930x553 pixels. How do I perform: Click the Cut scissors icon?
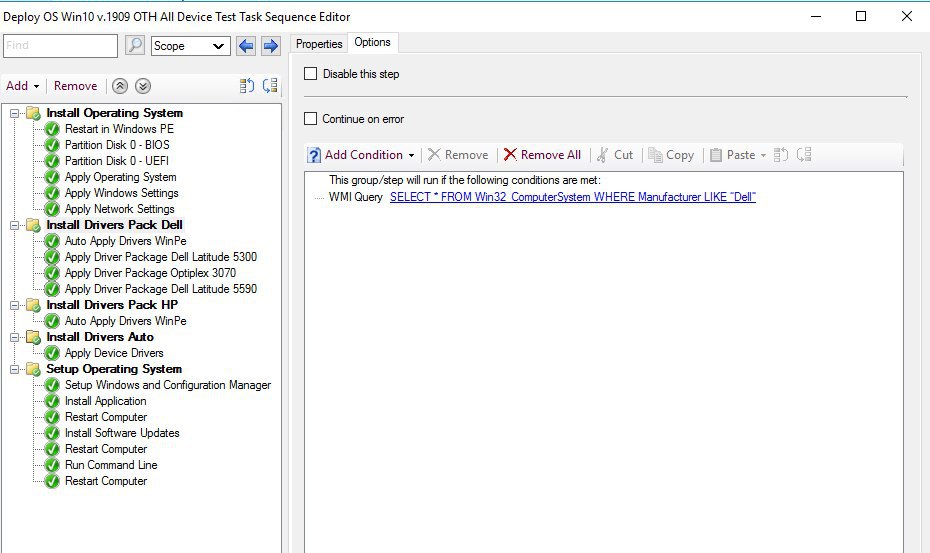click(603, 155)
